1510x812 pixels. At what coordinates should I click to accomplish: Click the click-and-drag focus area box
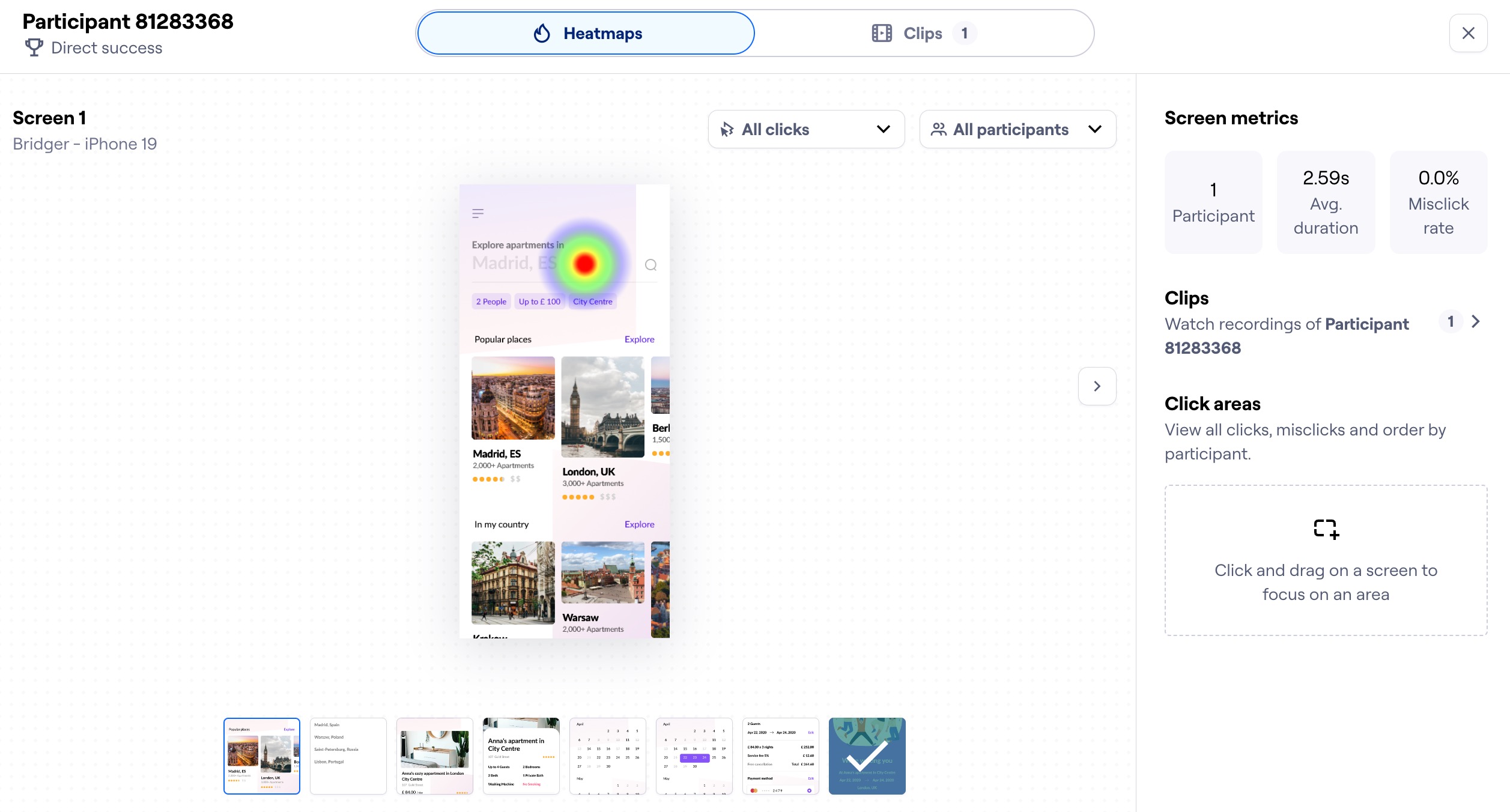coord(1326,560)
